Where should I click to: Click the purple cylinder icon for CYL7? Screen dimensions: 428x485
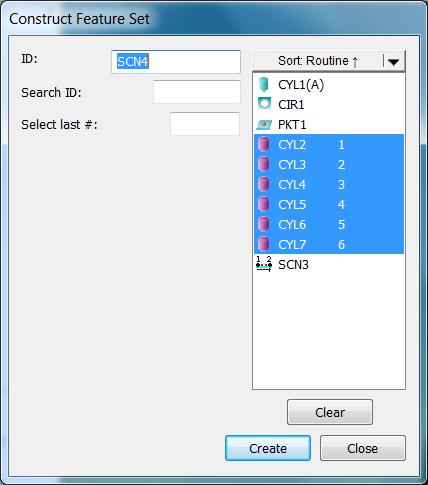264,244
